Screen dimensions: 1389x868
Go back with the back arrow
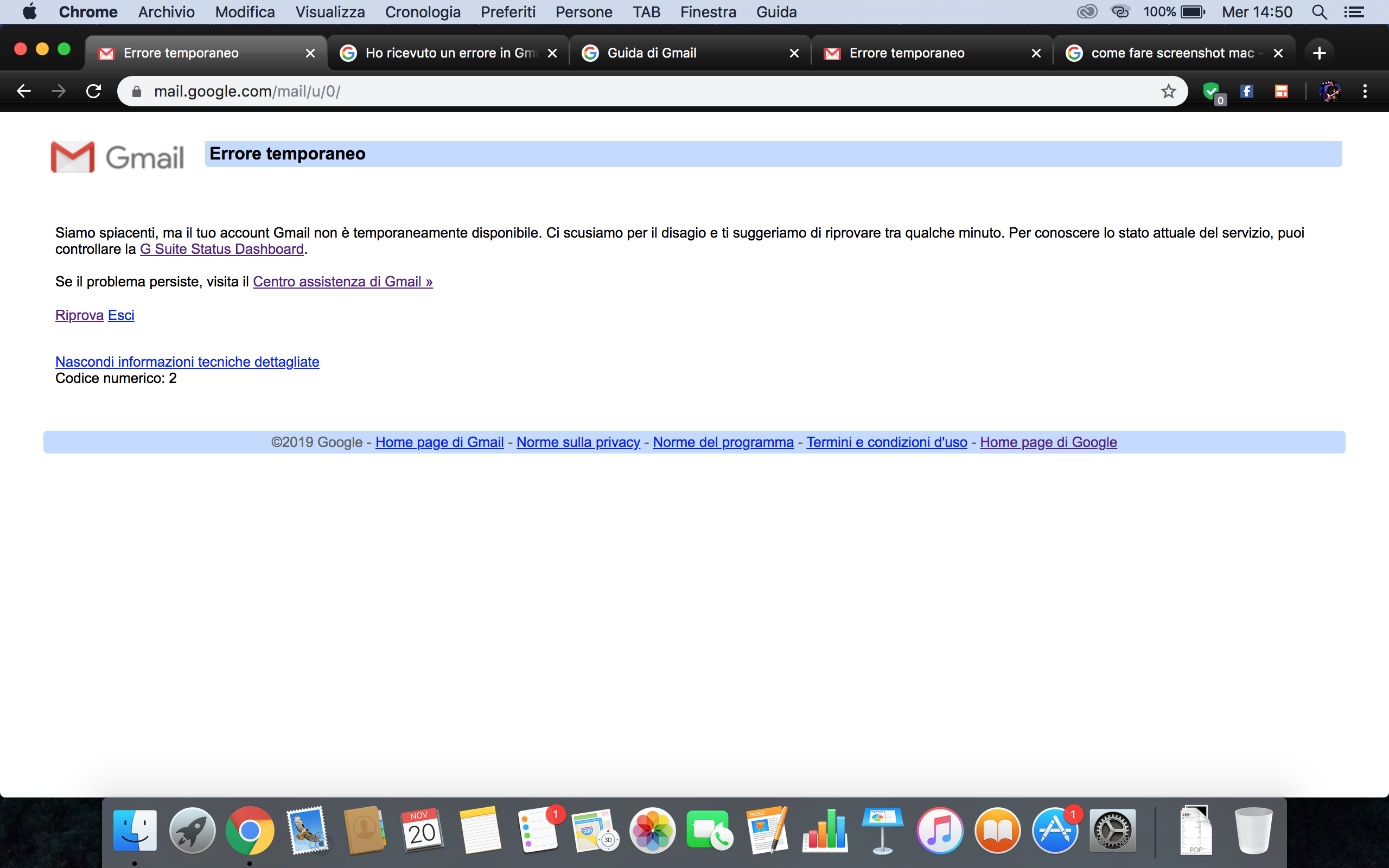pos(23,91)
